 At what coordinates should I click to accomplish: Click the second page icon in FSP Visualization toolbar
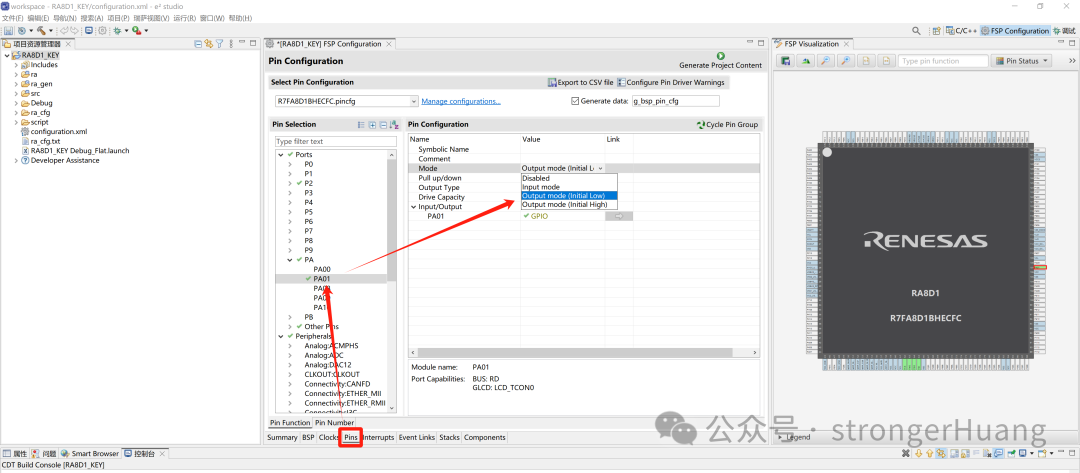[885, 61]
